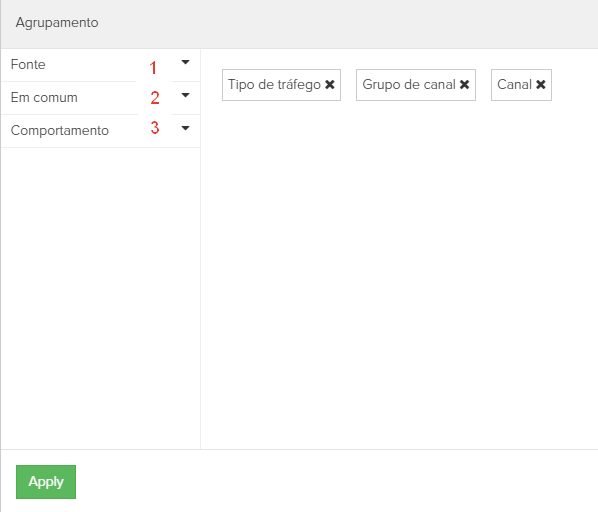Click the red number 3 marker
This screenshot has height=512, width=598.
[x=154, y=128]
